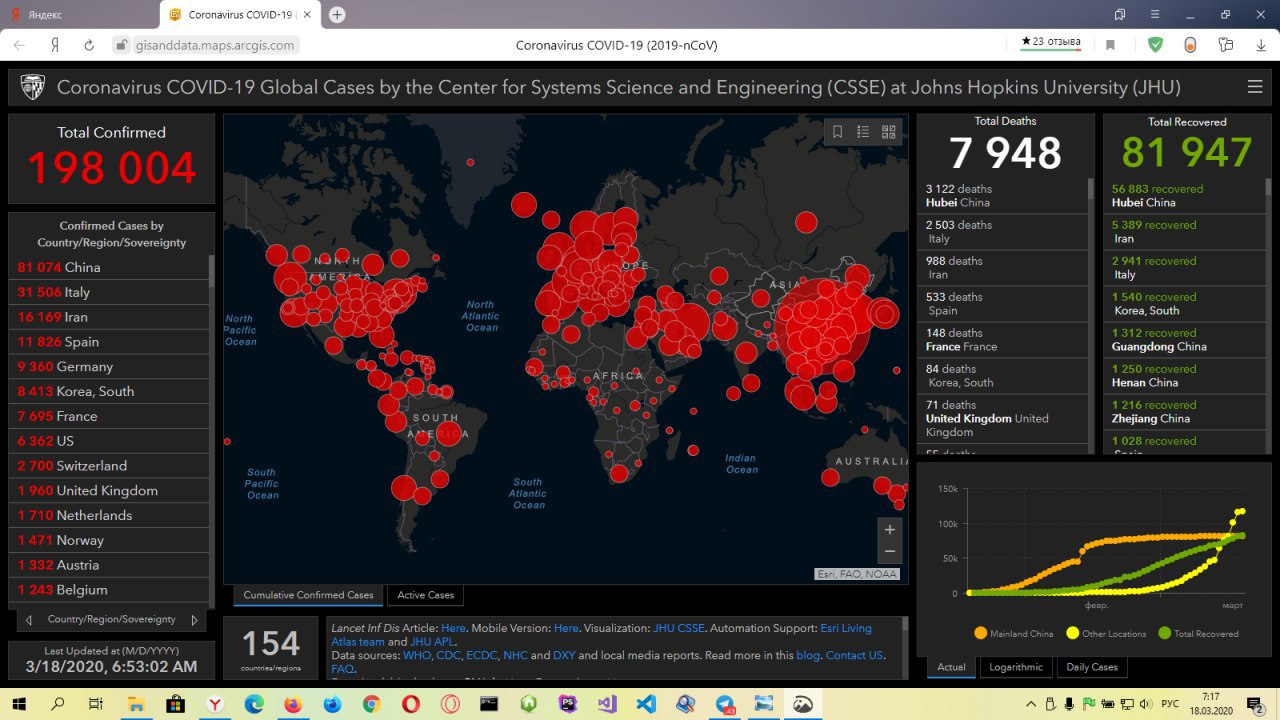
Task: Click the browser back arrow
Action: pos(21,45)
